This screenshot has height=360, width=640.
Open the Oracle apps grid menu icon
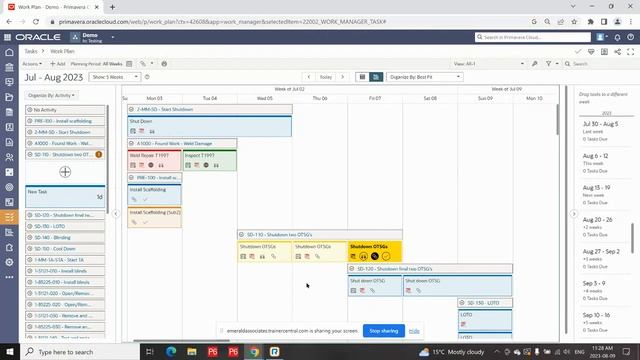[x=7, y=37]
